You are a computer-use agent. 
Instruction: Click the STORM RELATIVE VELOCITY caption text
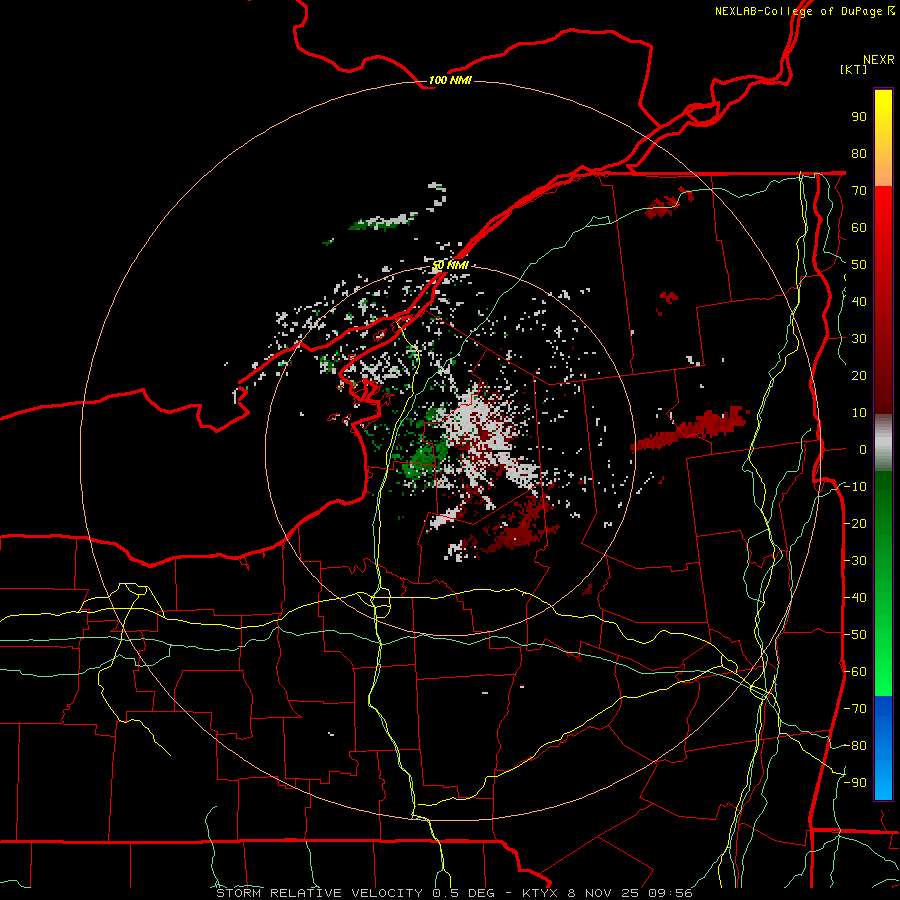click(x=319, y=893)
